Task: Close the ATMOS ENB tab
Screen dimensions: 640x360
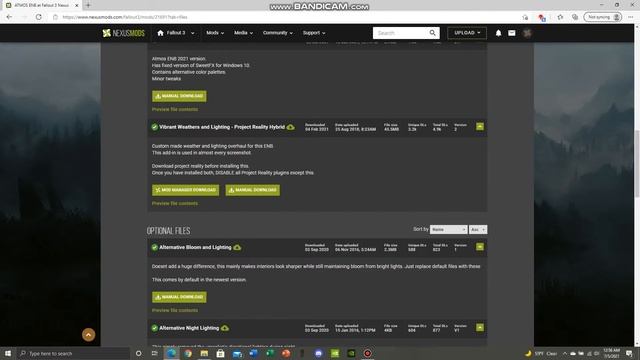Action: click(76, 5)
